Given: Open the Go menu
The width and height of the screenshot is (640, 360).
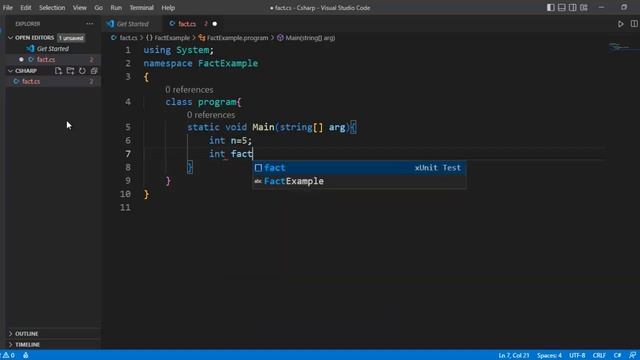Looking at the screenshot, I should pos(98,8).
